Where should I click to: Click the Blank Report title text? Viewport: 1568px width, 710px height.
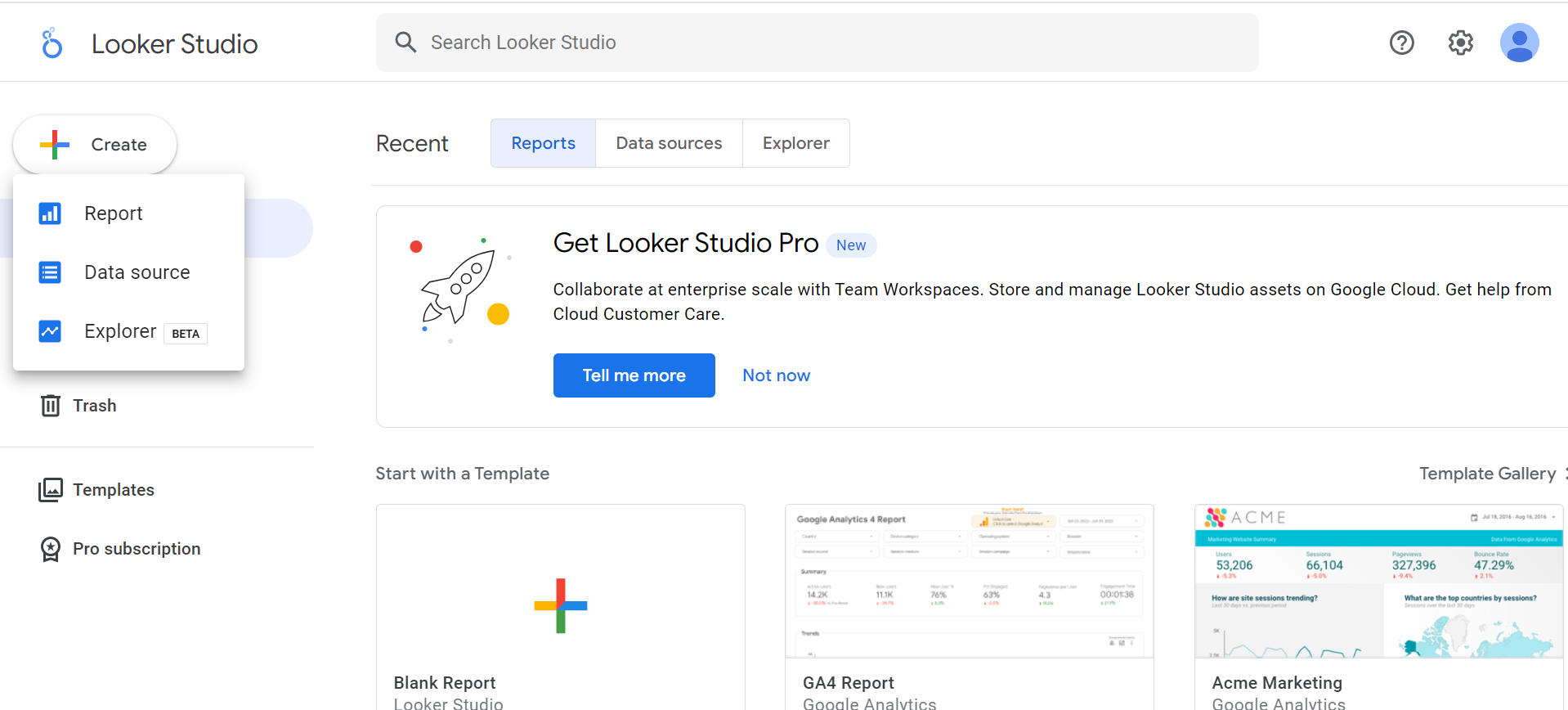coord(445,683)
